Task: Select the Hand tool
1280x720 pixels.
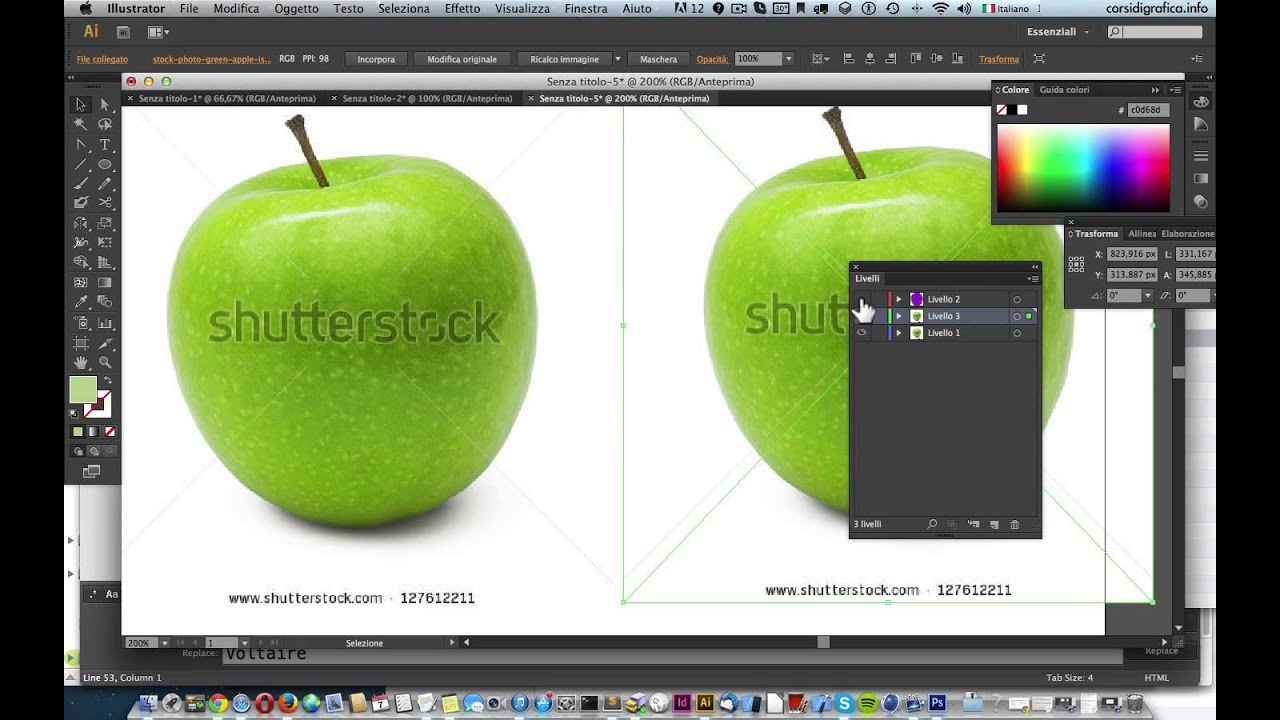Action: coord(81,362)
